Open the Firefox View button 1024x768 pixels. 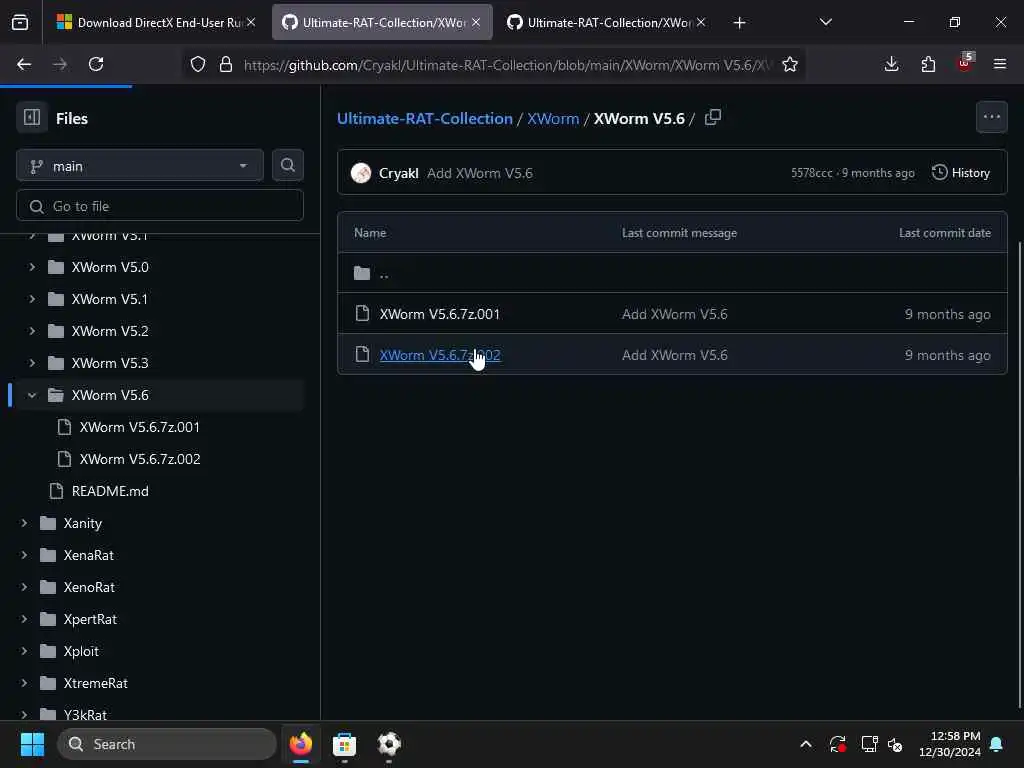(x=20, y=22)
